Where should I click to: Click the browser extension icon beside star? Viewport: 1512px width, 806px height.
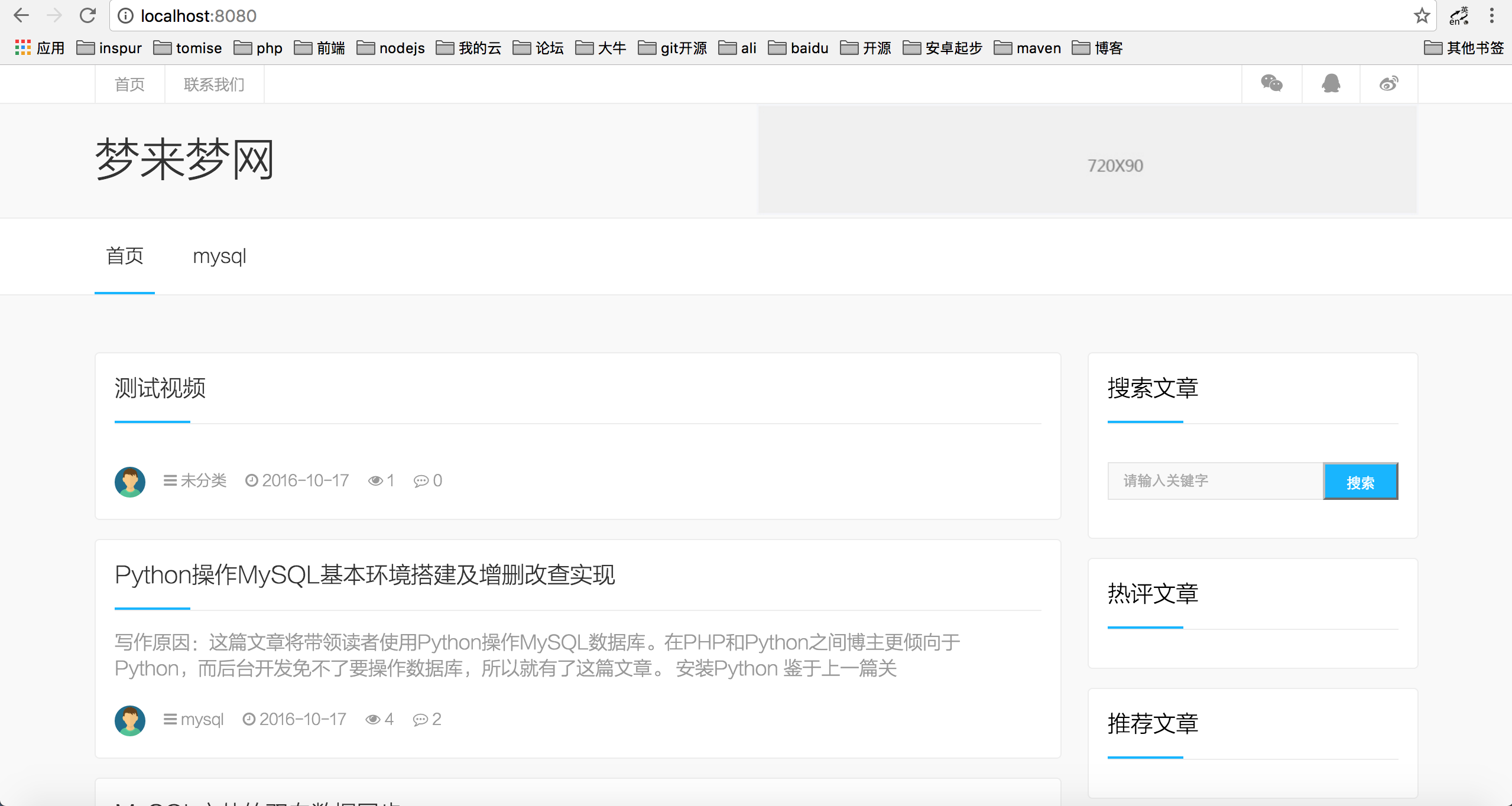1458,15
